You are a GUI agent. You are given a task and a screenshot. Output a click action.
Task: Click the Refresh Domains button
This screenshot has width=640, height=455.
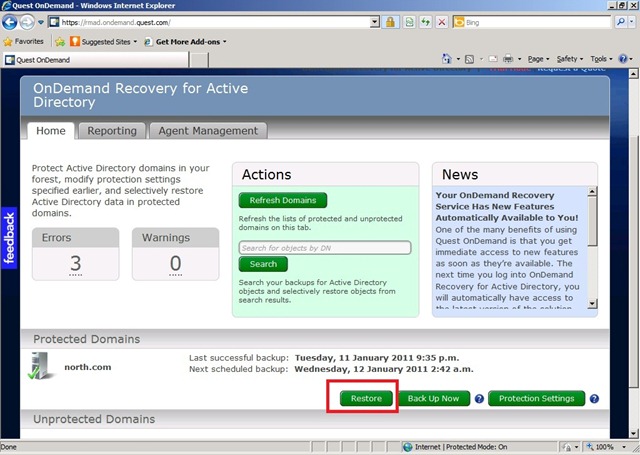point(282,200)
